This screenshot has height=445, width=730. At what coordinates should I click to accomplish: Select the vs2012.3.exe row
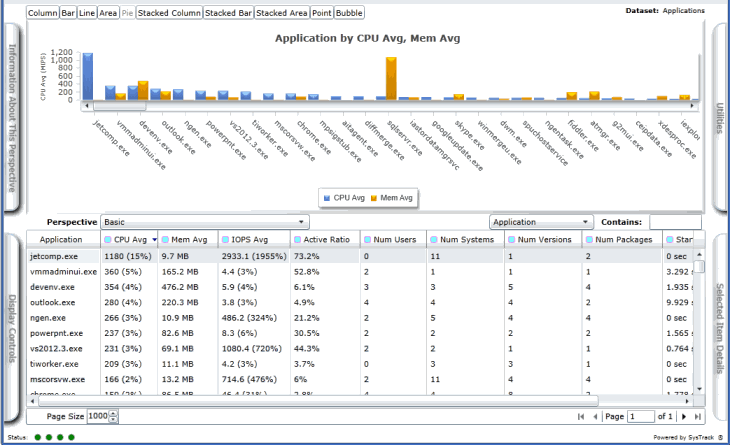[x=360, y=349]
